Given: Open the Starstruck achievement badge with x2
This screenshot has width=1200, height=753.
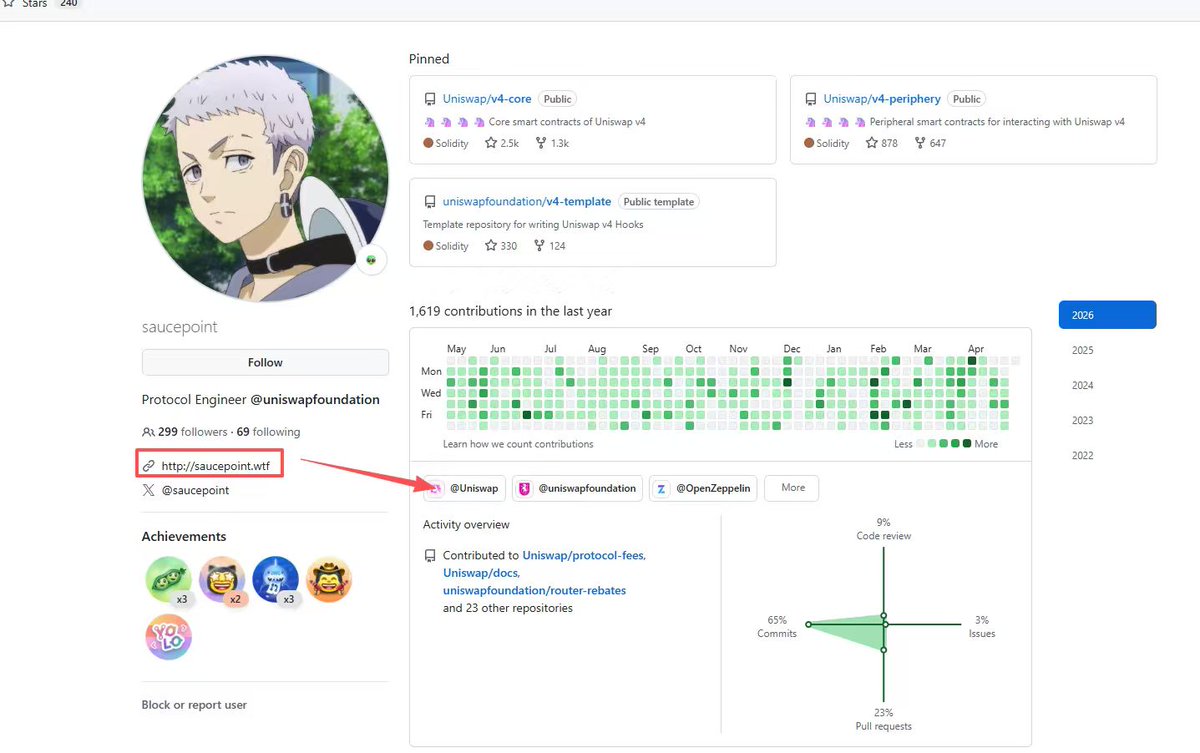Looking at the screenshot, I should click(222, 580).
